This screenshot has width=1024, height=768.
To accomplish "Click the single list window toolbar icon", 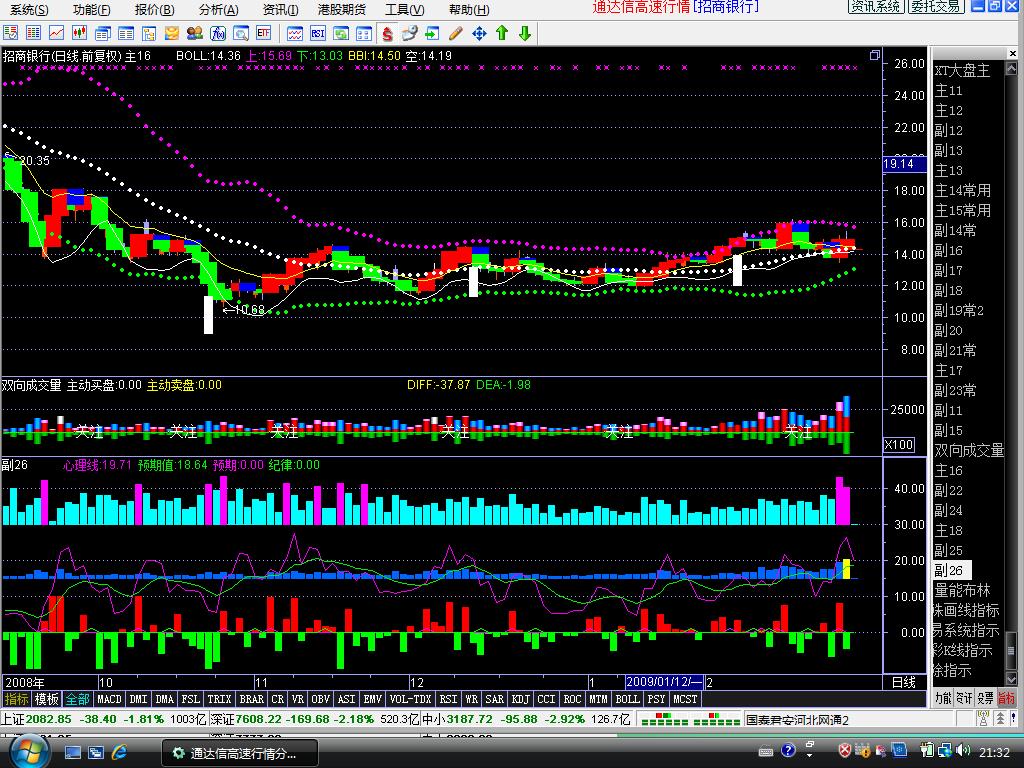I will pyautogui.click(x=125, y=33).
